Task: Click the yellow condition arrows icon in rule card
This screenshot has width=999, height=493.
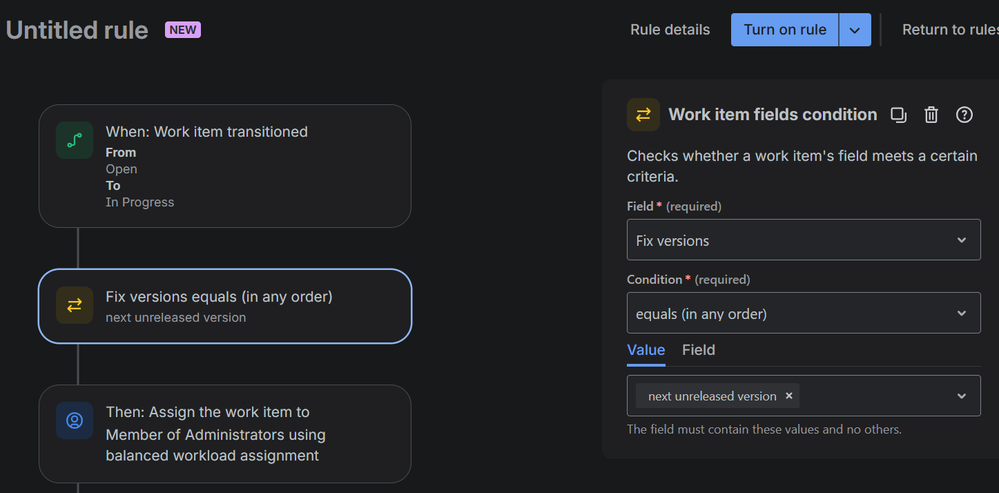Action: coord(75,305)
